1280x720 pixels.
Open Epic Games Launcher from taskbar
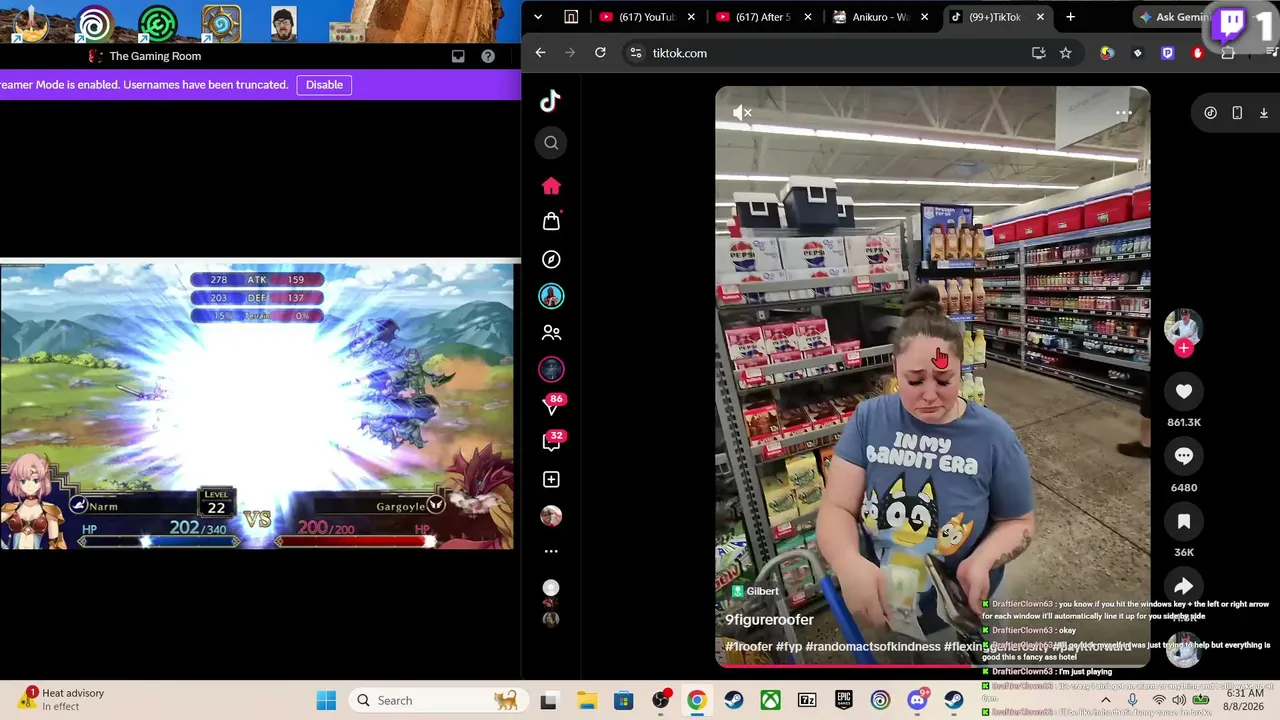[x=844, y=700]
